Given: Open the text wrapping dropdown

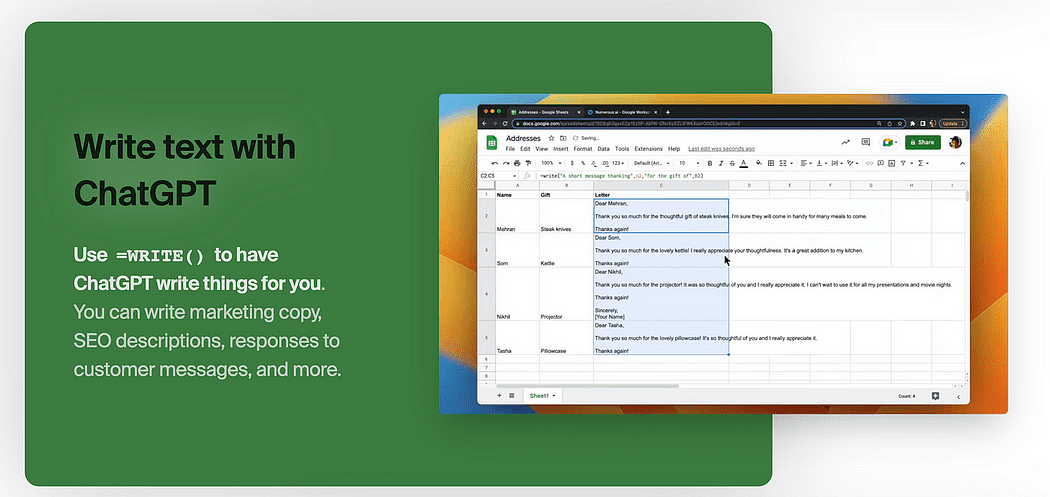Looking at the screenshot, I should click(x=837, y=163).
